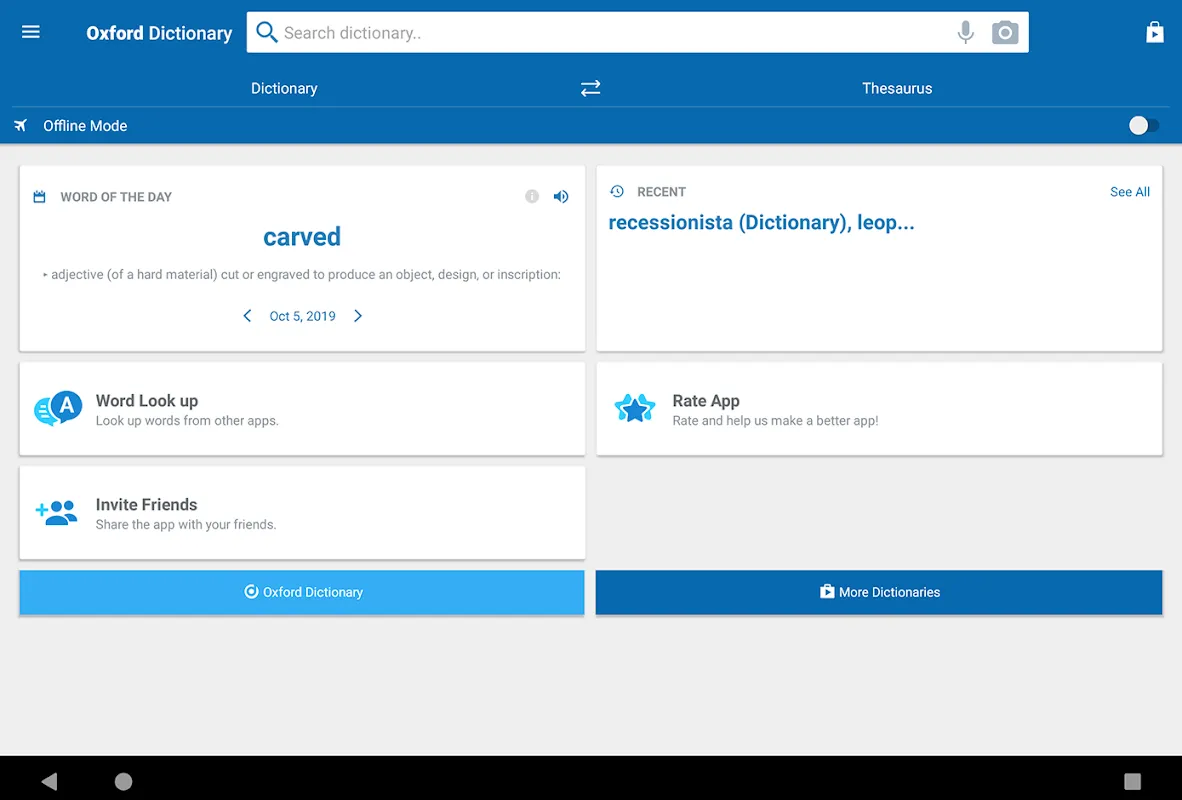Click the WORD OF THE DAY heading
Image resolution: width=1182 pixels, height=800 pixels.
pos(116,197)
